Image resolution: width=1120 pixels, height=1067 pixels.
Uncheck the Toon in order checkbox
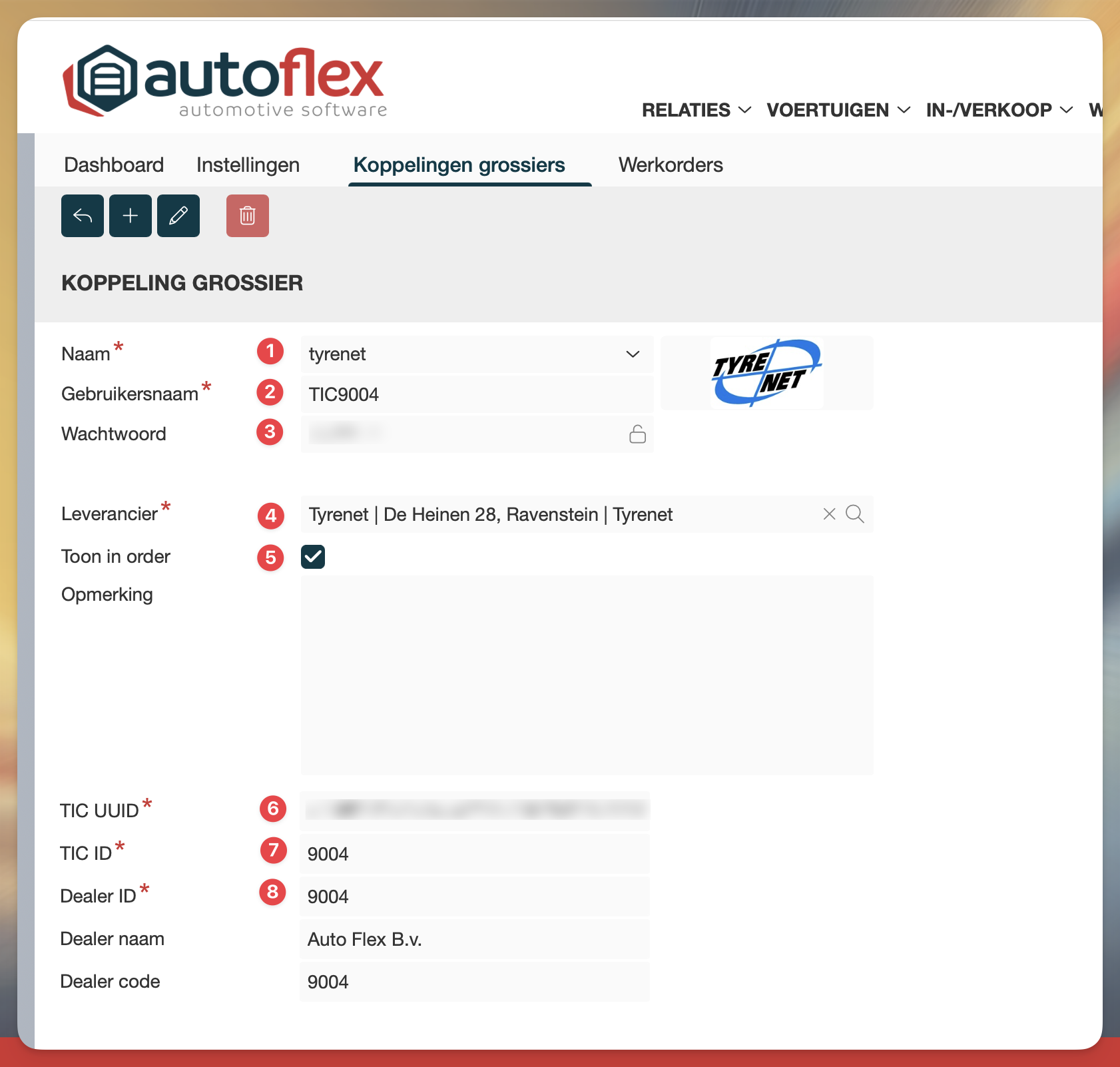313,557
